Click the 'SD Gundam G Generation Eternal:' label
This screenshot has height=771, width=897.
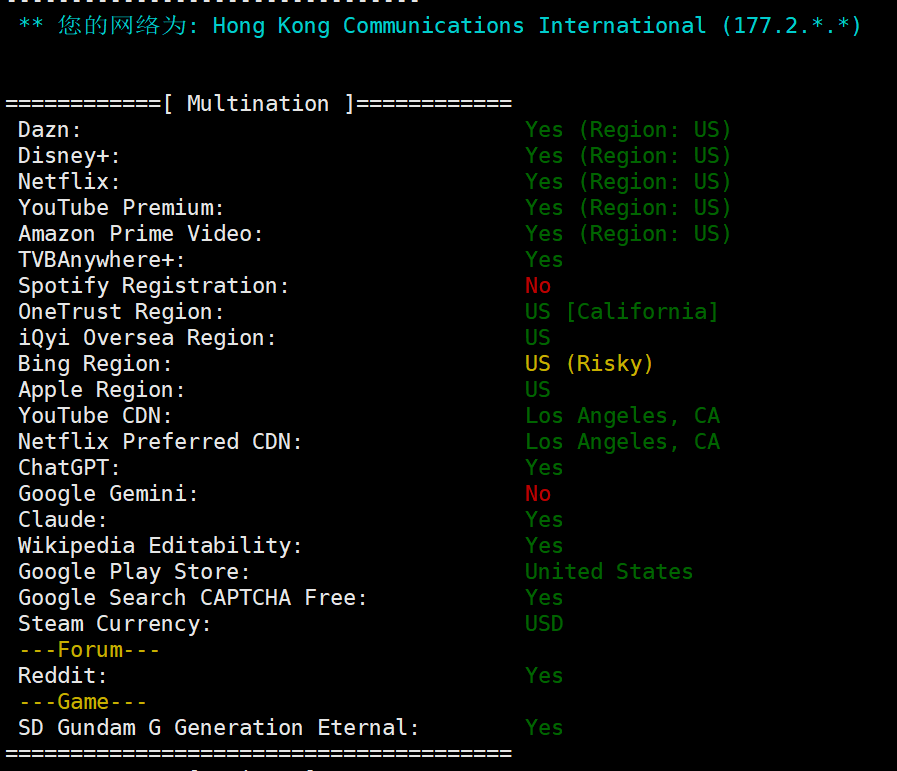pos(219,728)
